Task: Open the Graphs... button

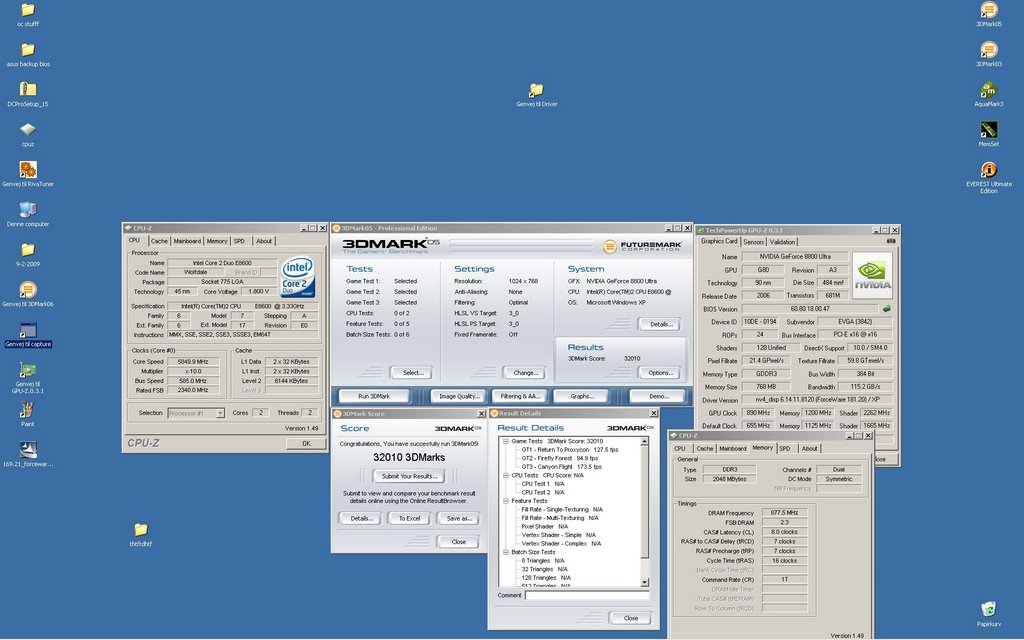Action: [581, 396]
